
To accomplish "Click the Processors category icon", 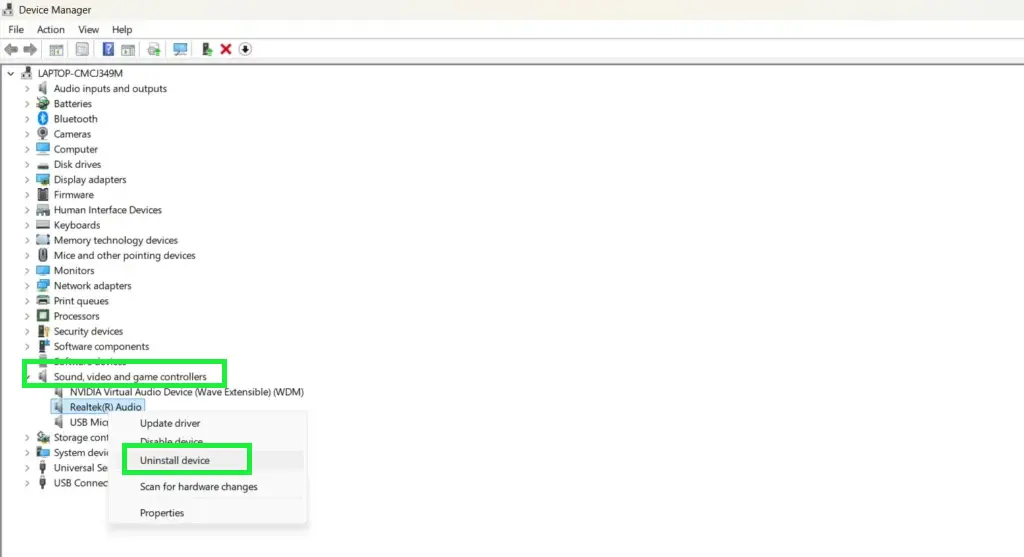I will tap(42, 316).
